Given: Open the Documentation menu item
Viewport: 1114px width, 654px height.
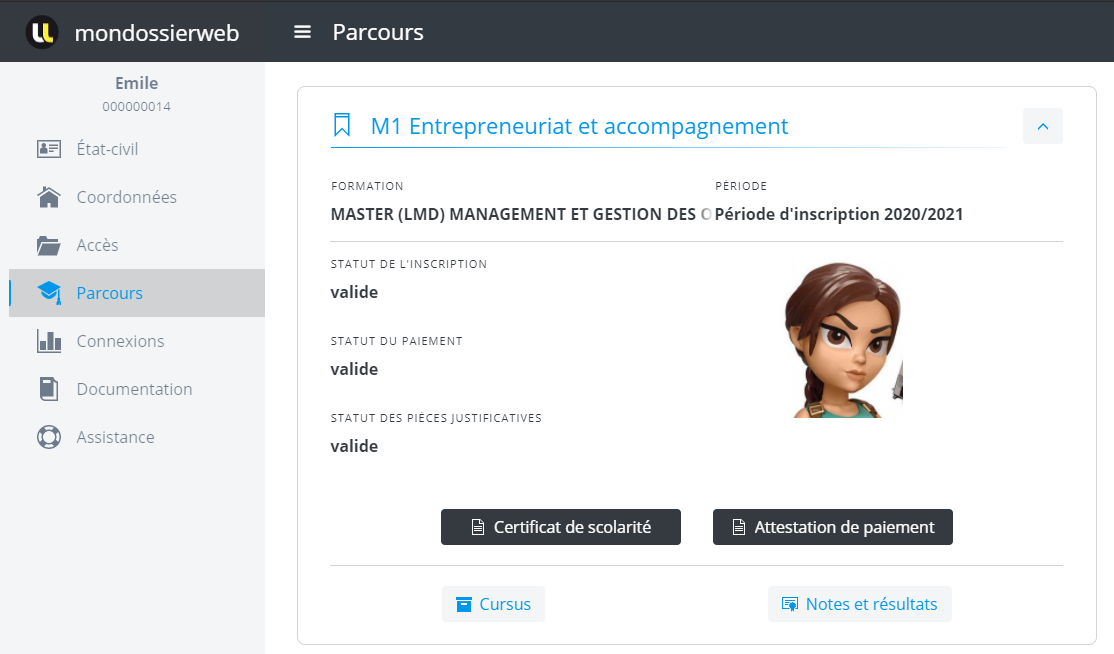Looking at the screenshot, I should point(134,389).
